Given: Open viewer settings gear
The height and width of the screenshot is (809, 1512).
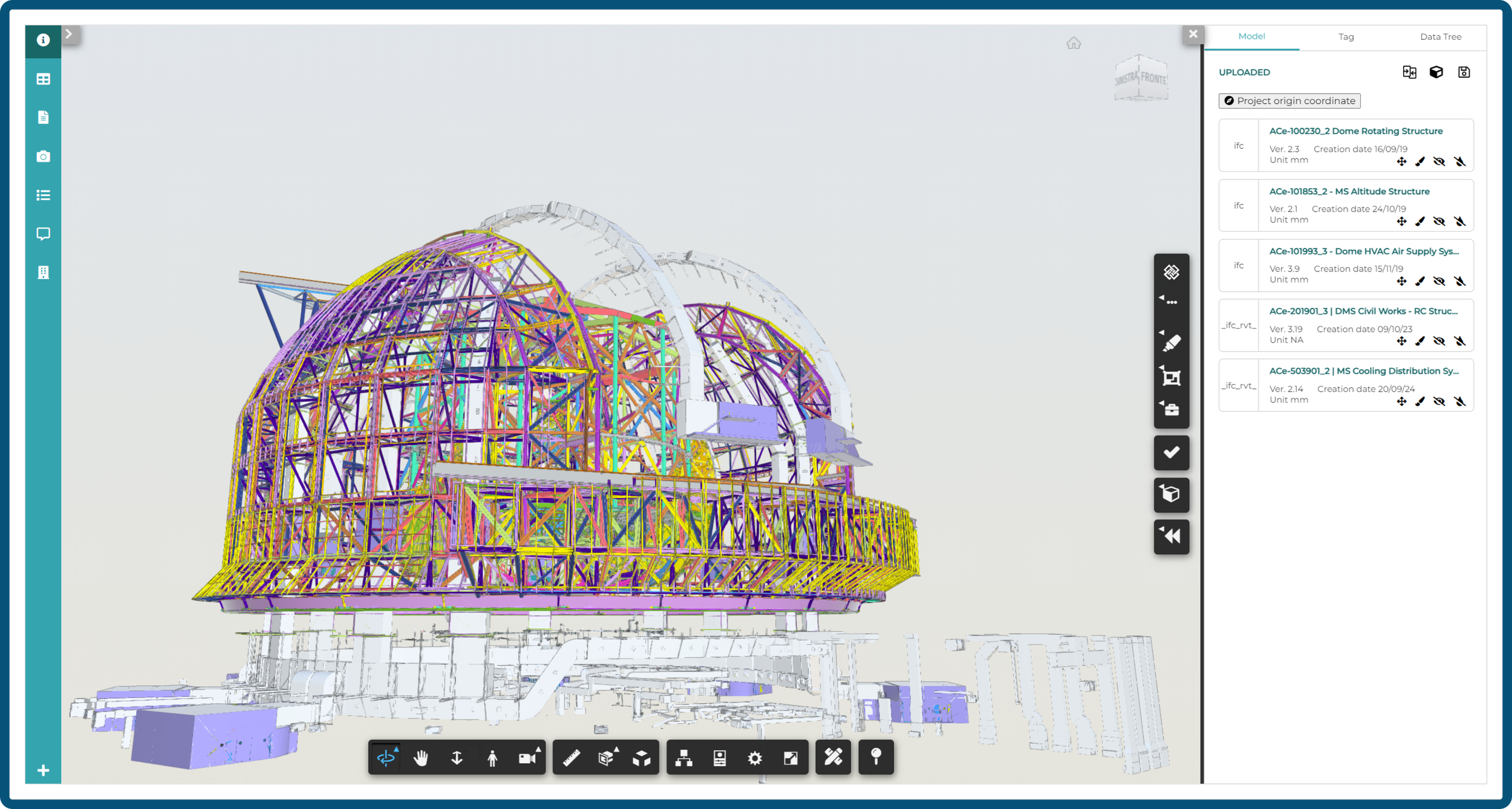Looking at the screenshot, I should pyautogui.click(x=755, y=758).
